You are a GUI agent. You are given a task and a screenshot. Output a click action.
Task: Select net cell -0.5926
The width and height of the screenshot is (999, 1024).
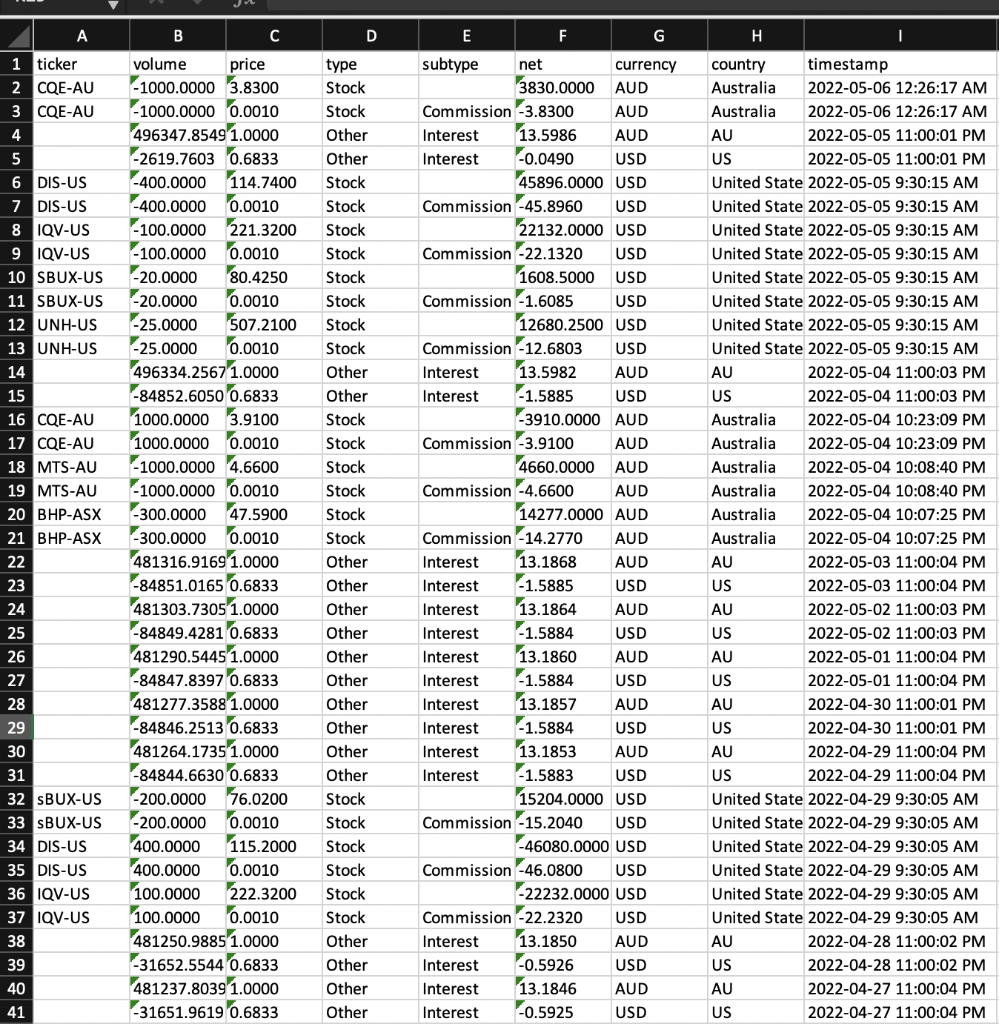pos(563,965)
